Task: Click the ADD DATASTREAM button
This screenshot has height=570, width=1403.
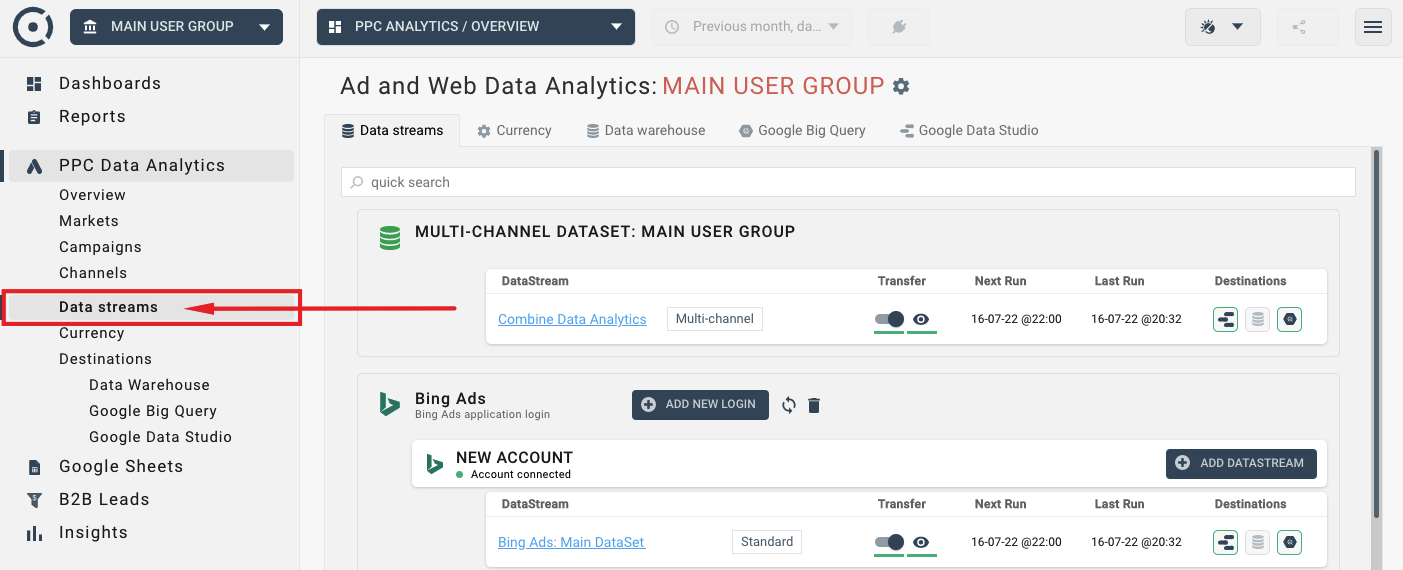Action: click(1241, 463)
